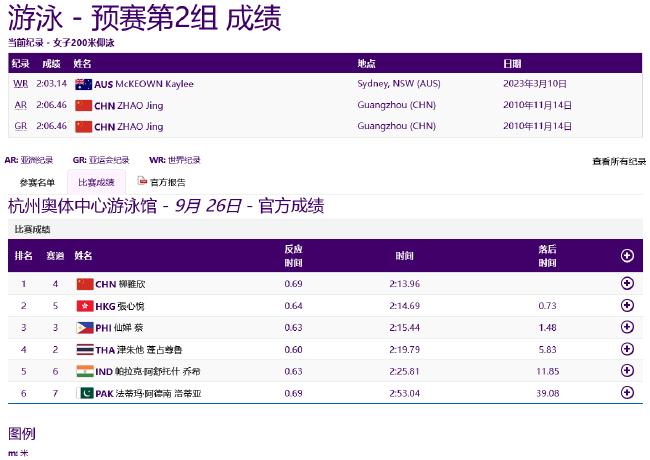
Task: Click the AR record abbreviation link
Action: coord(21,105)
